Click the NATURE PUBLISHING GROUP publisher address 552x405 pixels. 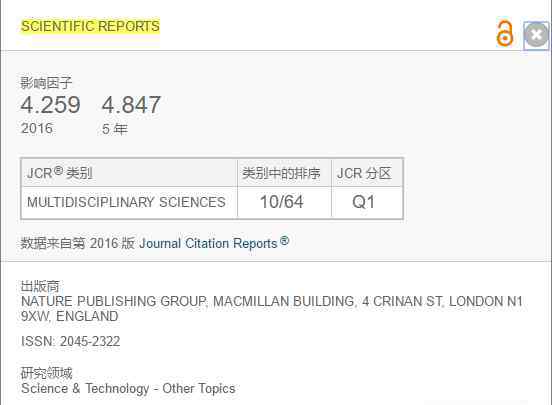coord(272,309)
